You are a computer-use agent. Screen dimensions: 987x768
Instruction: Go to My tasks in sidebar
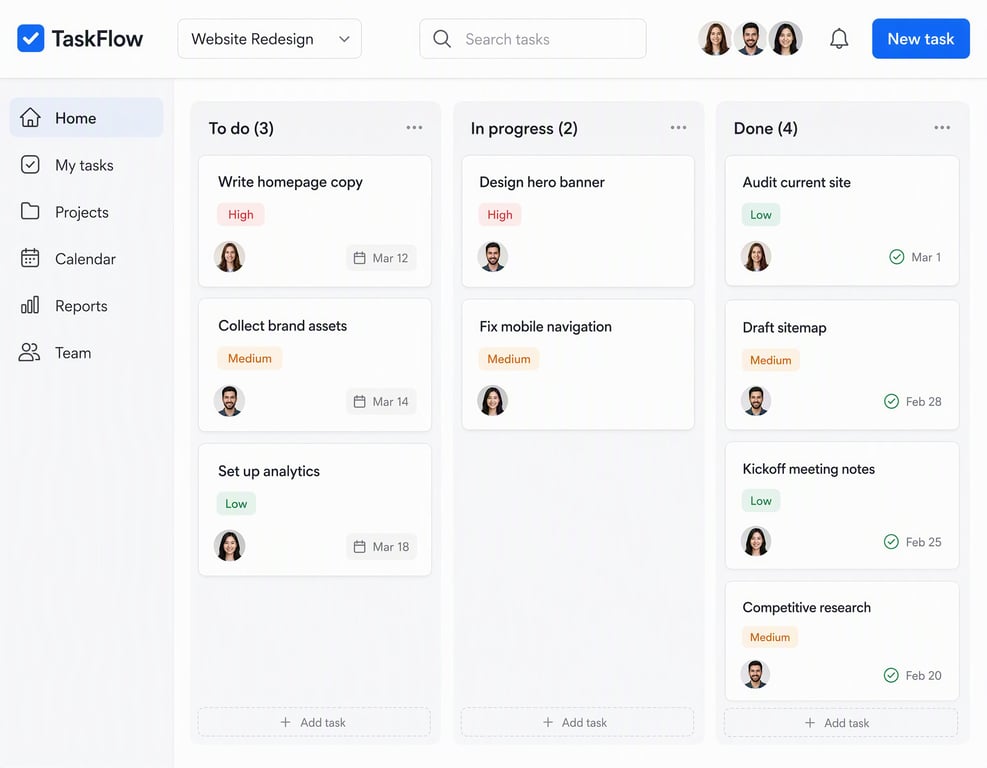click(x=86, y=165)
